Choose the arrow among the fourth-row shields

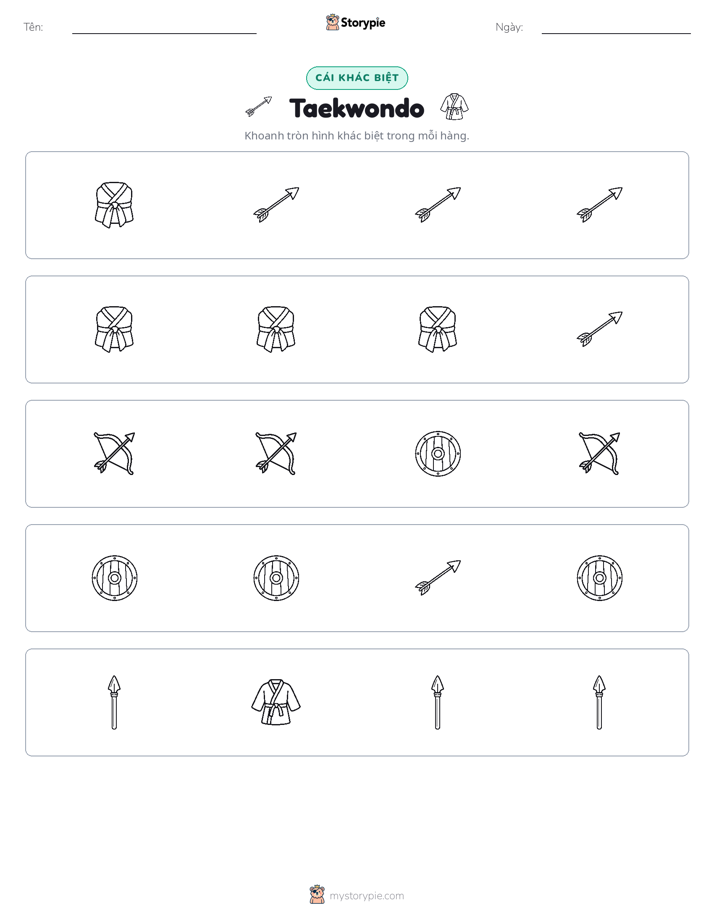point(438,578)
